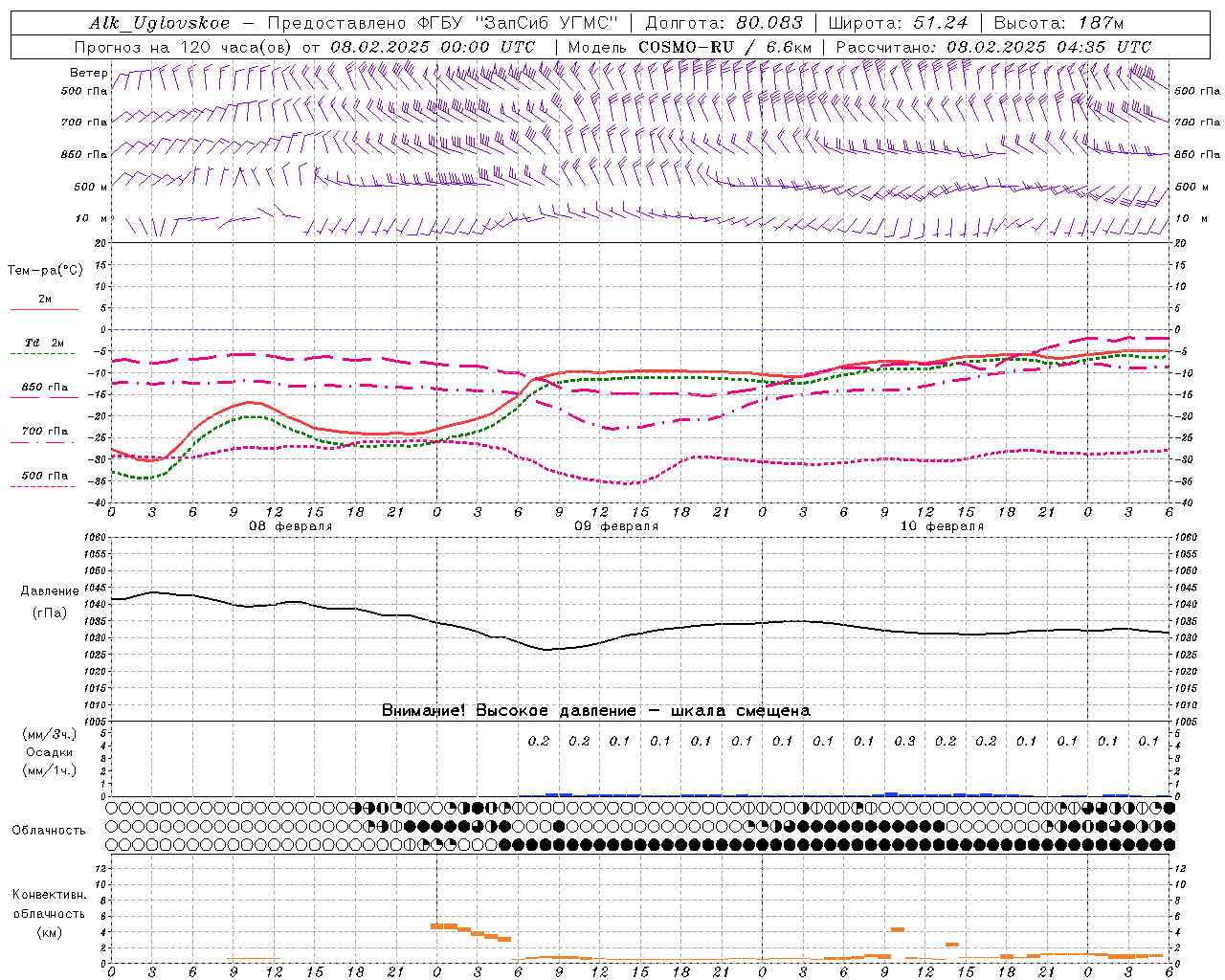This screenshot has height=980, width=1225.
Task: Click "700 гПа" in the temperature legend
Action: tap(45, 432)
